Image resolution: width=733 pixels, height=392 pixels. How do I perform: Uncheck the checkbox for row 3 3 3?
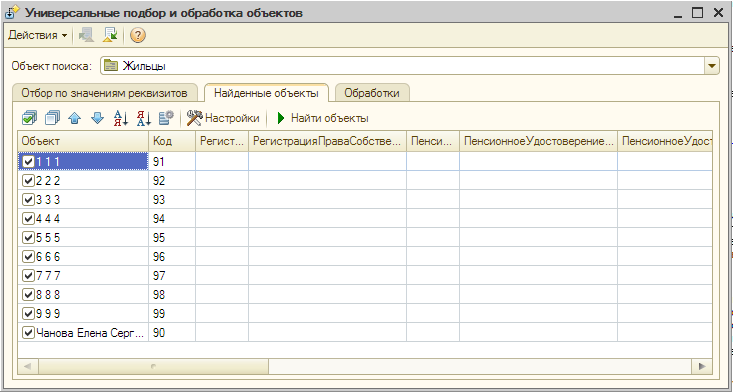pyautogui.click(x=29, y=200)
